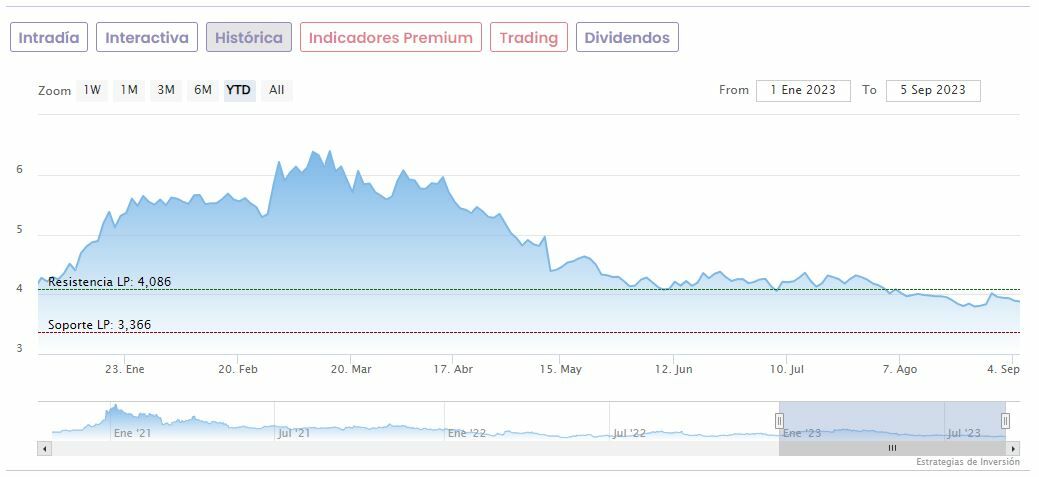The height and width of the screenshot is (477, 1039).
Task: Click the From date field
Action: click(x=803, y=90)
